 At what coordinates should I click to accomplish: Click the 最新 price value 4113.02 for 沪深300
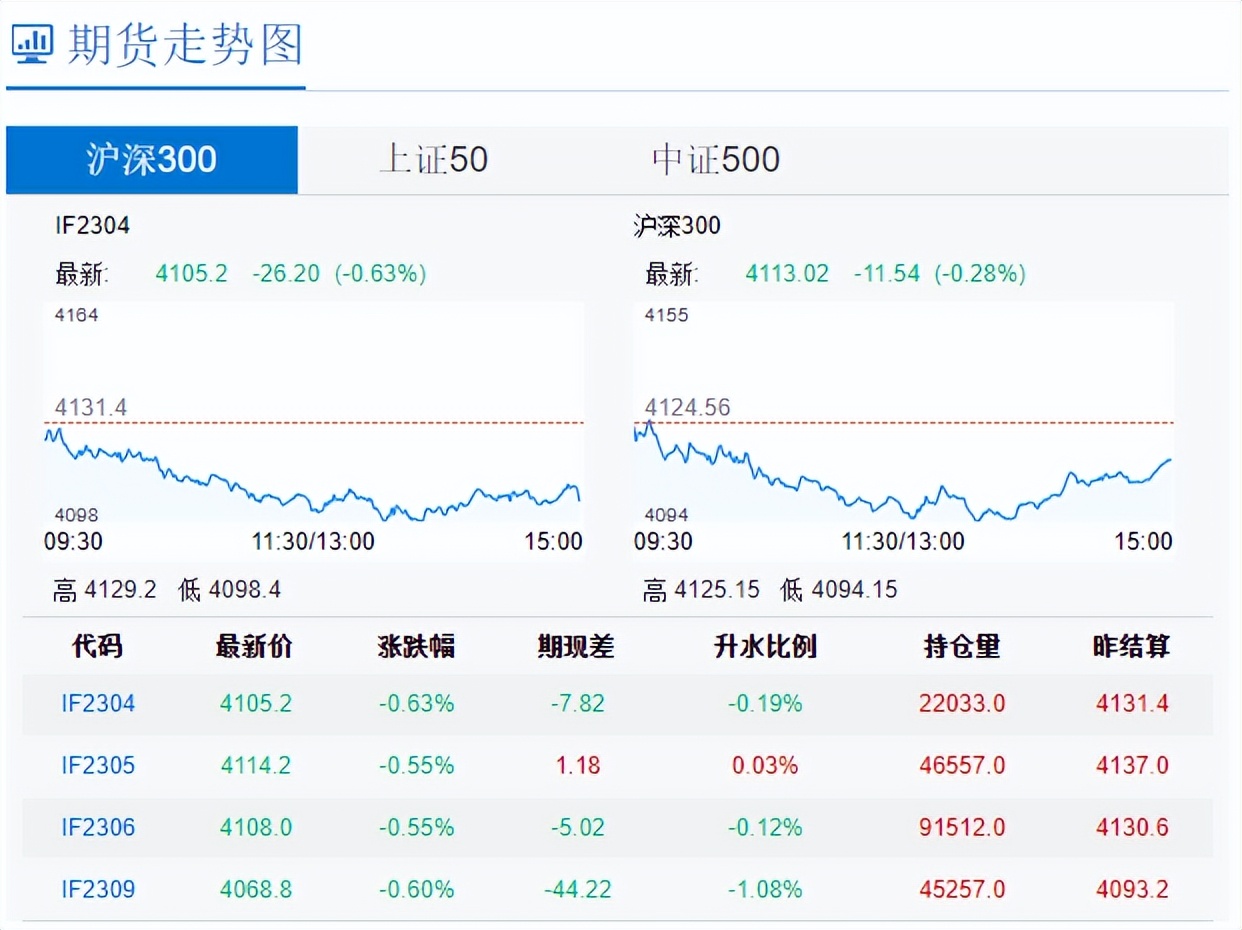(x=788, y=273)
